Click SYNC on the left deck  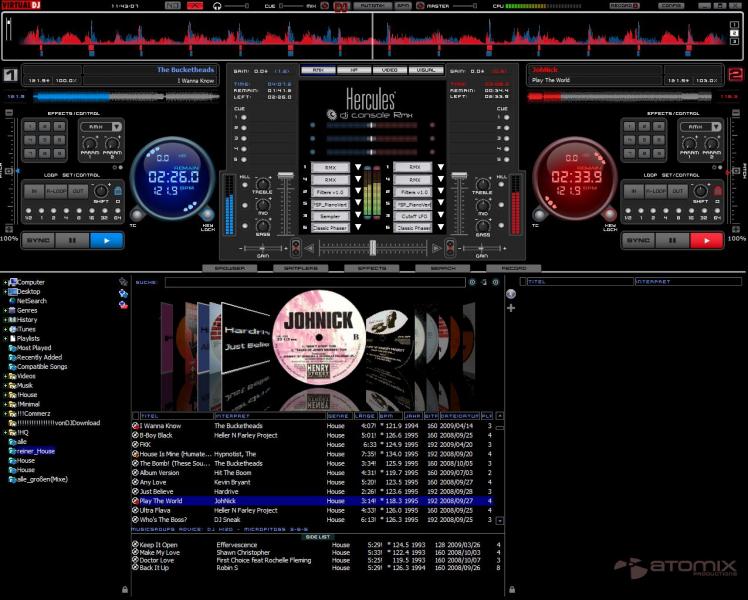pos(38,241)
